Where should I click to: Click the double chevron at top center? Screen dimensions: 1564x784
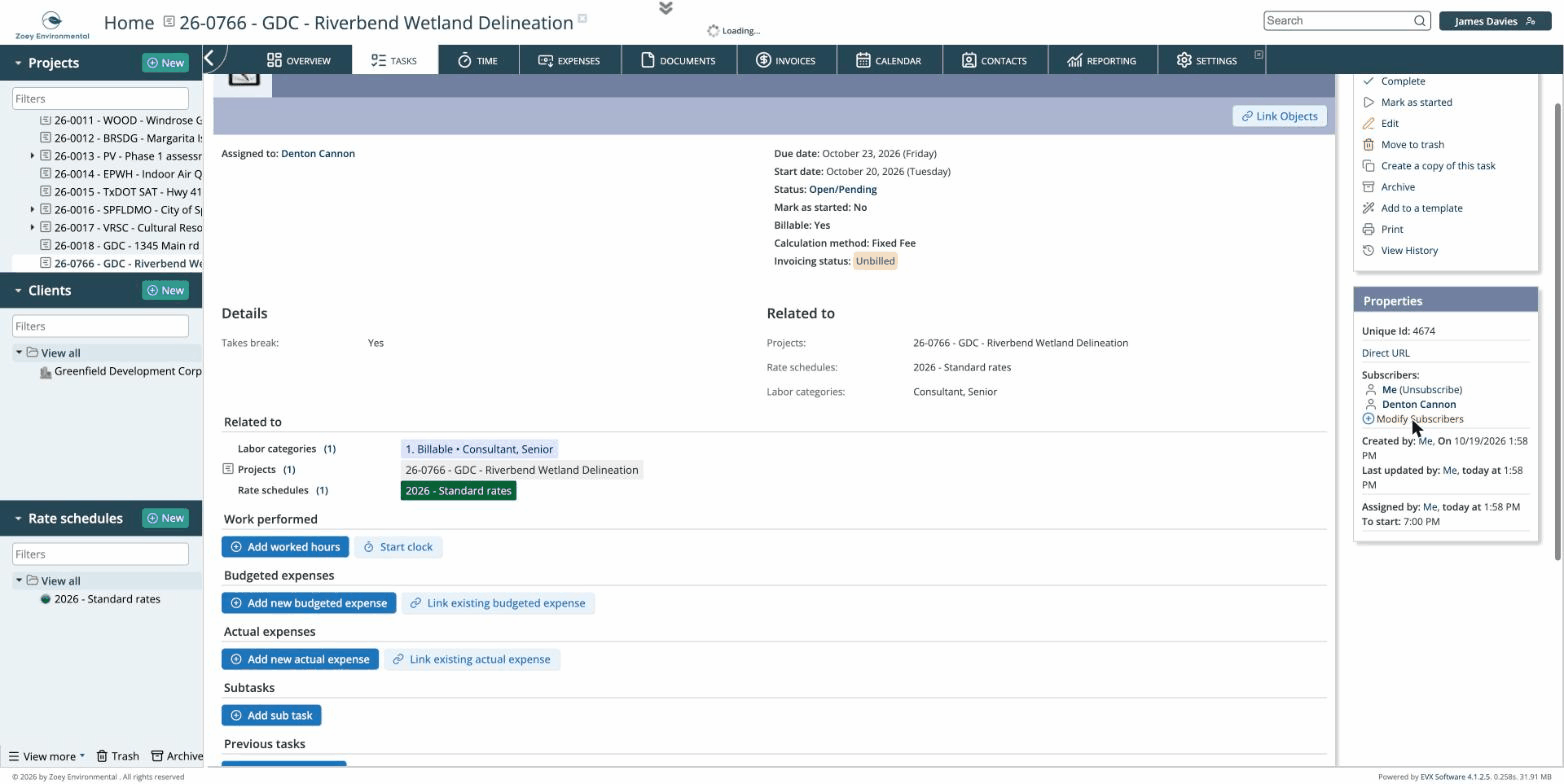666,8
